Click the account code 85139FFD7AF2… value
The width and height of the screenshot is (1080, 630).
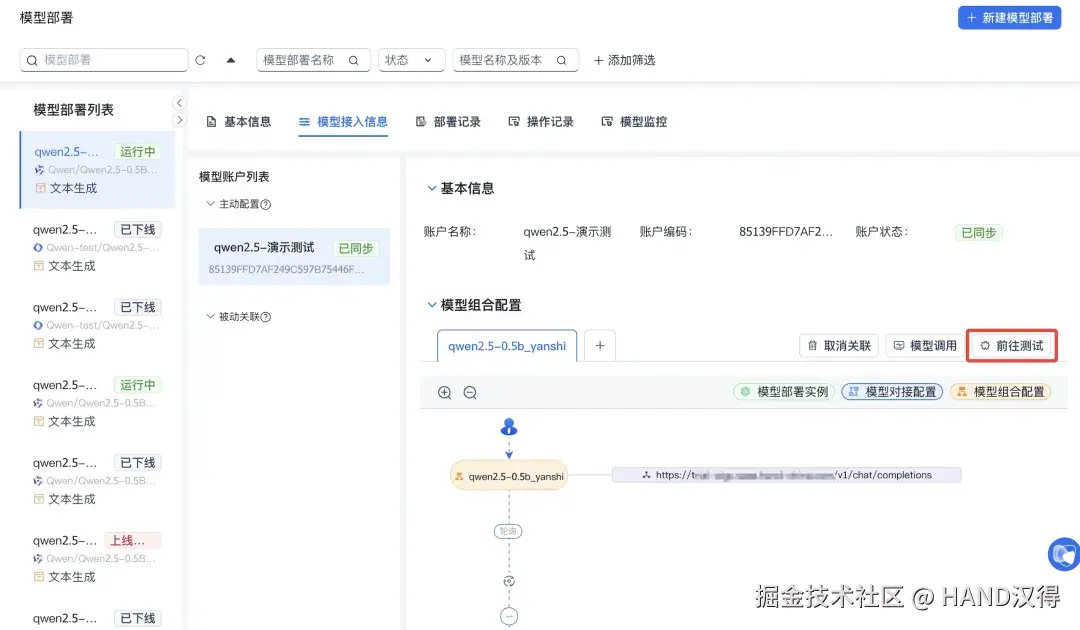[786, 232]
